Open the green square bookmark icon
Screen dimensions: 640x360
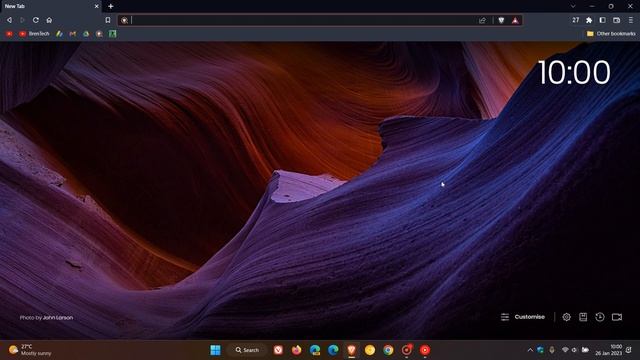pyautogui.click(x=113, y=34)
